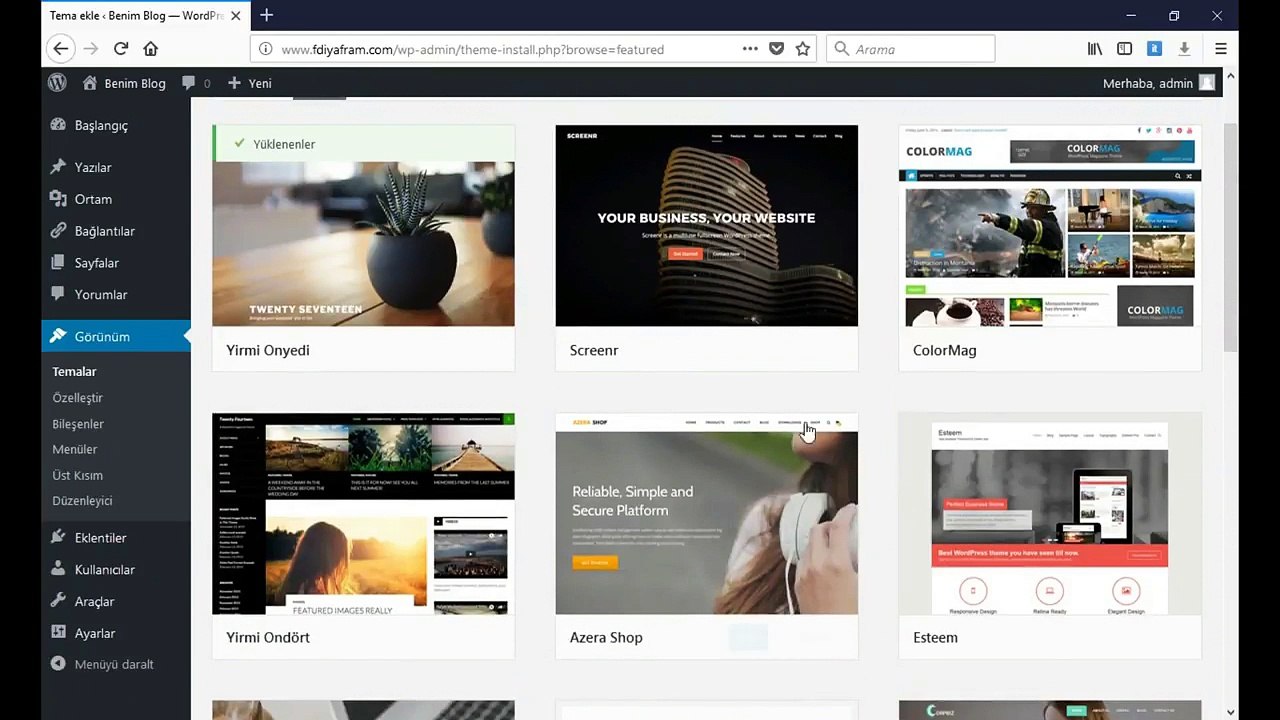Open Merhaba, admin account menu
Screen dimensions: 1280x720
point(1158,83)
